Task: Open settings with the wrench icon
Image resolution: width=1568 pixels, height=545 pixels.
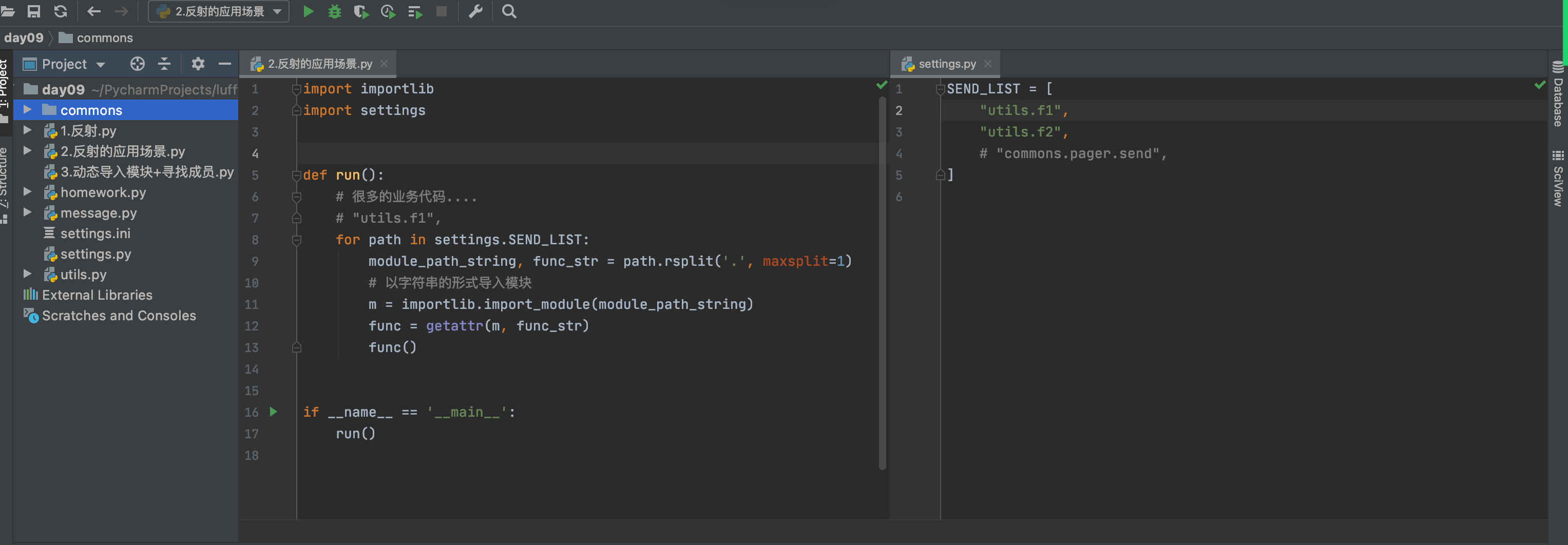Action: [475, 12]
